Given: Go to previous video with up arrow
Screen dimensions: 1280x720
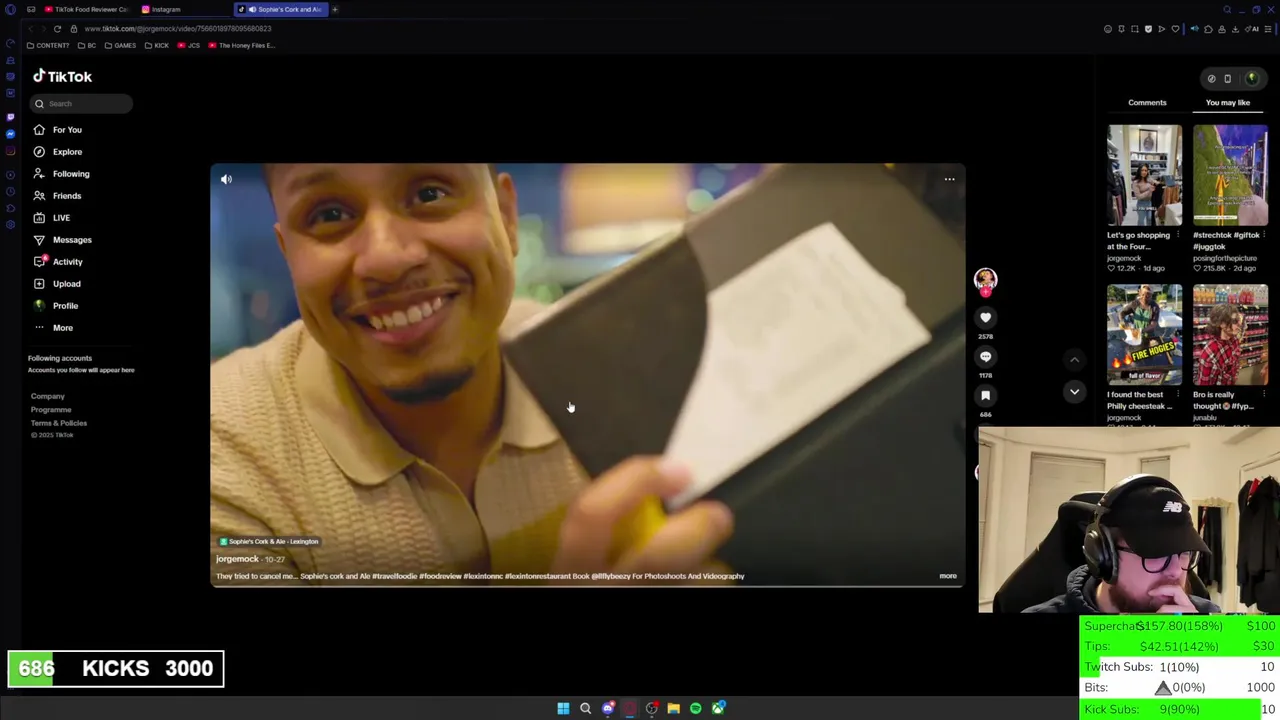Looking at the screenshot, I should tap(1074, 359).
